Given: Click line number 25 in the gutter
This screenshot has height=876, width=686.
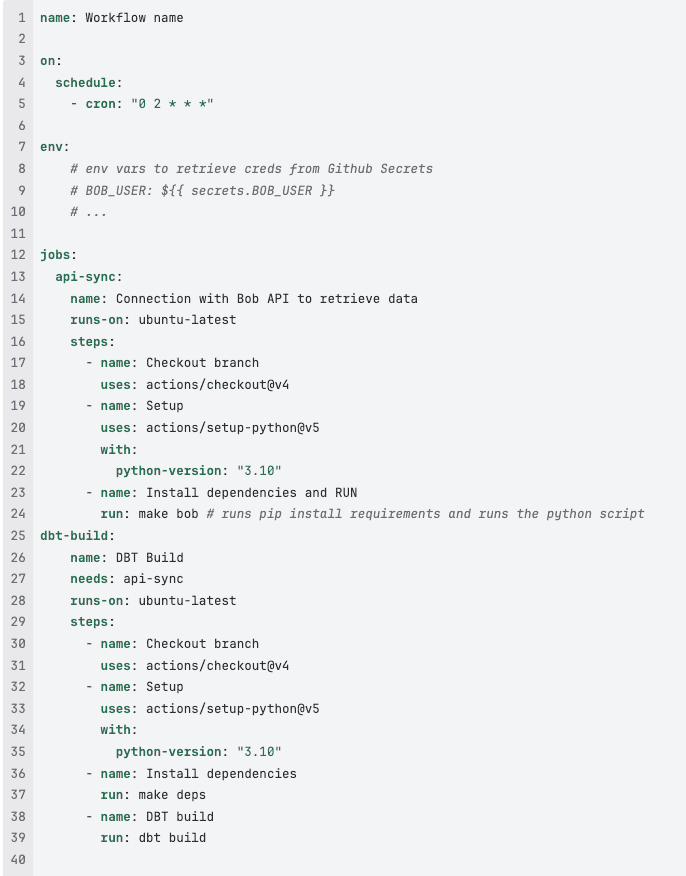Looking at the screenshot, I should [18, 535].
